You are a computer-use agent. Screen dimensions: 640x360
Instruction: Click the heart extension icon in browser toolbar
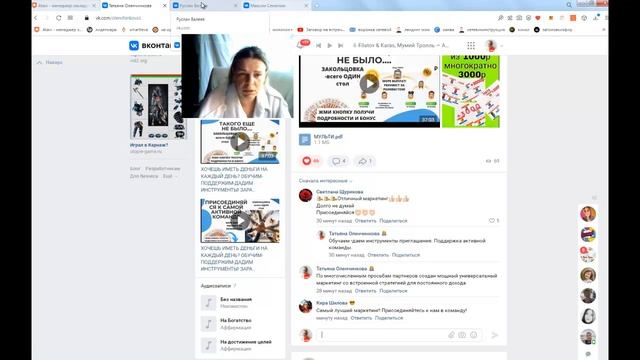(538, 18)
